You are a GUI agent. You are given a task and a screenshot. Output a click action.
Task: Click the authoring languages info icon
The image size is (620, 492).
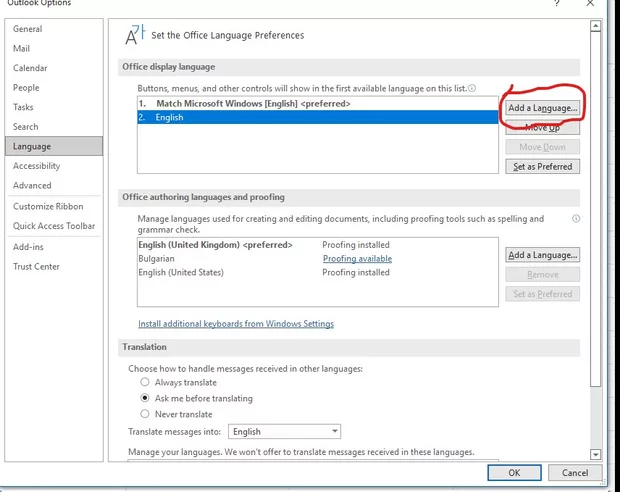pyautogui.click(x=576, y=218)
